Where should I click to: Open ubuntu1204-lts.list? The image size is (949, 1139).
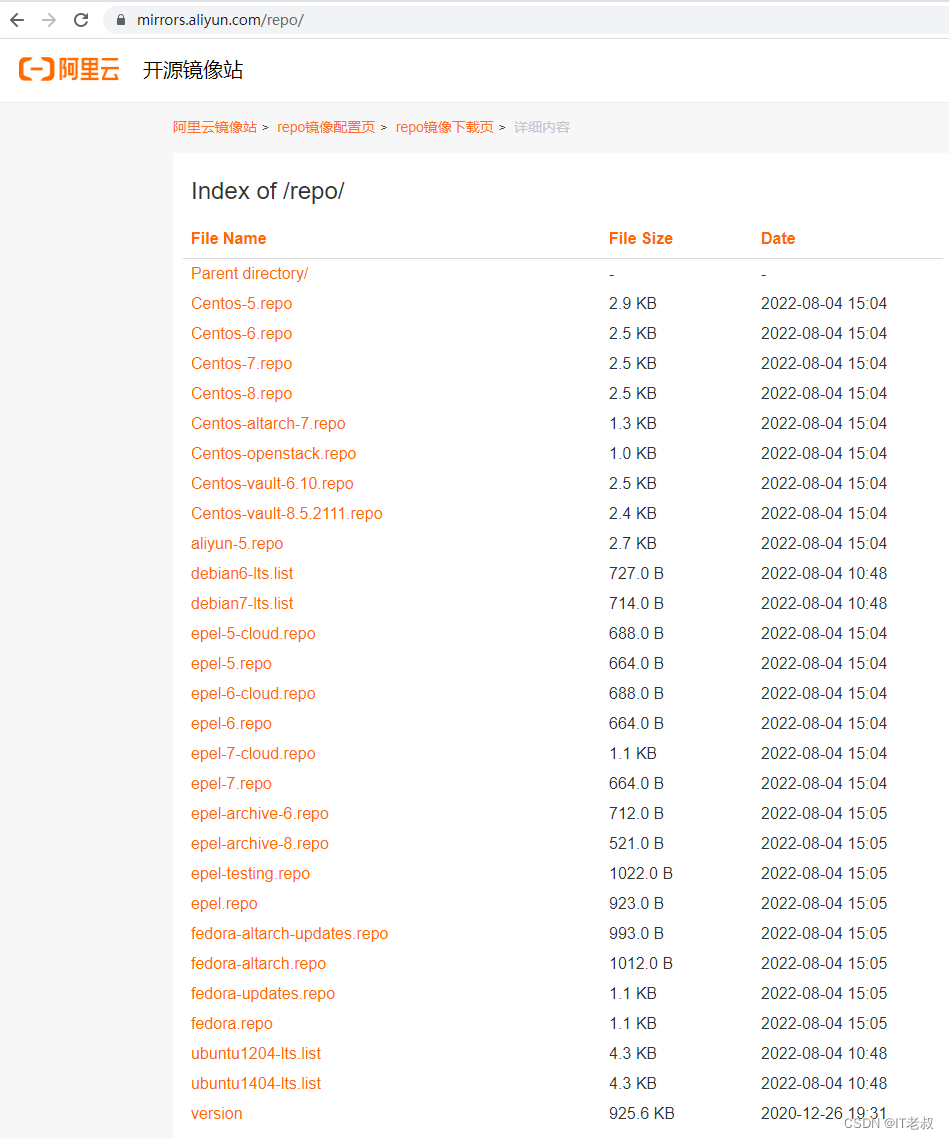tap(256, 1054)
